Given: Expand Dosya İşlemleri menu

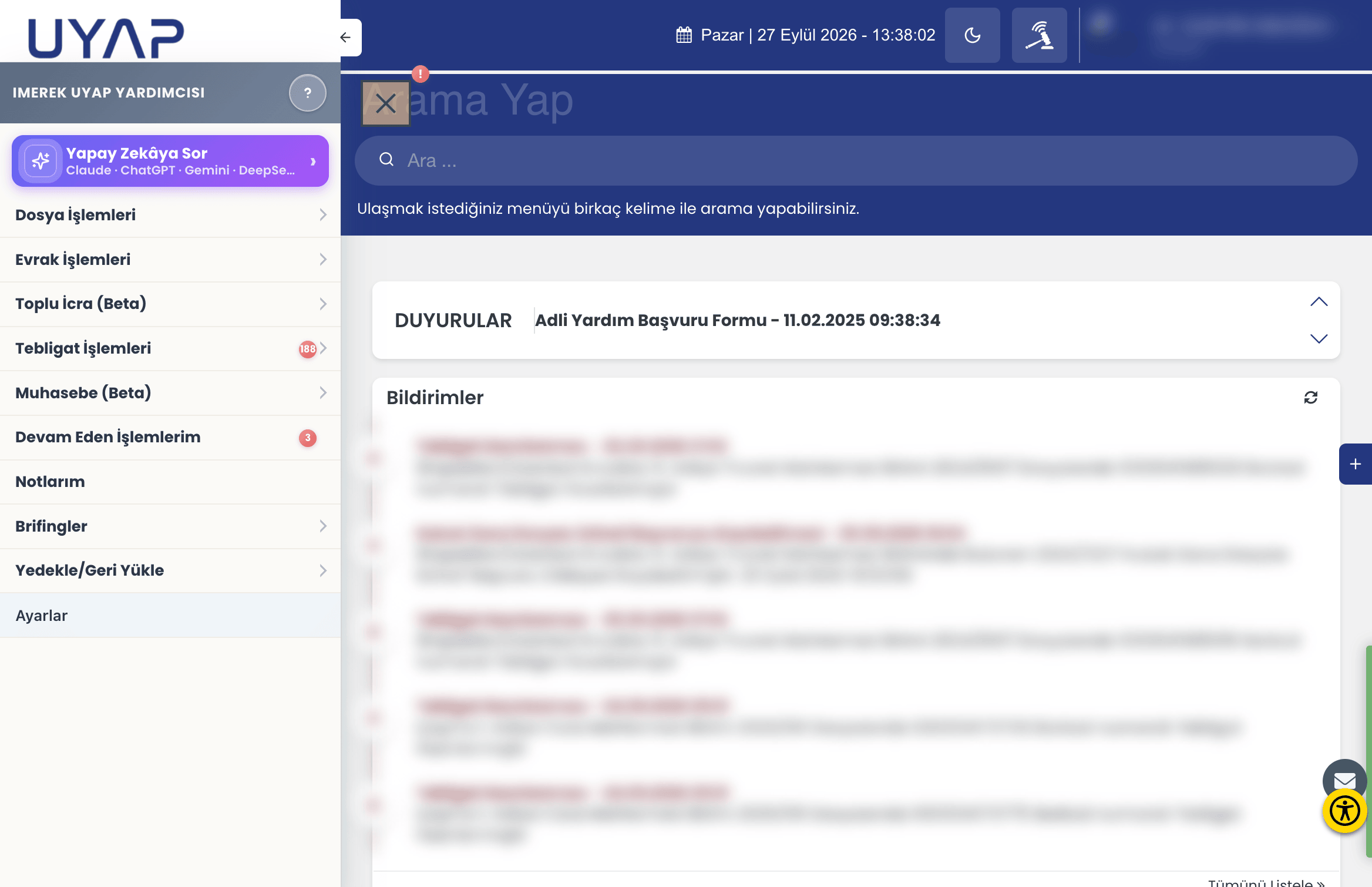Looking at the screenshot, I should click(x=170, y=215).
